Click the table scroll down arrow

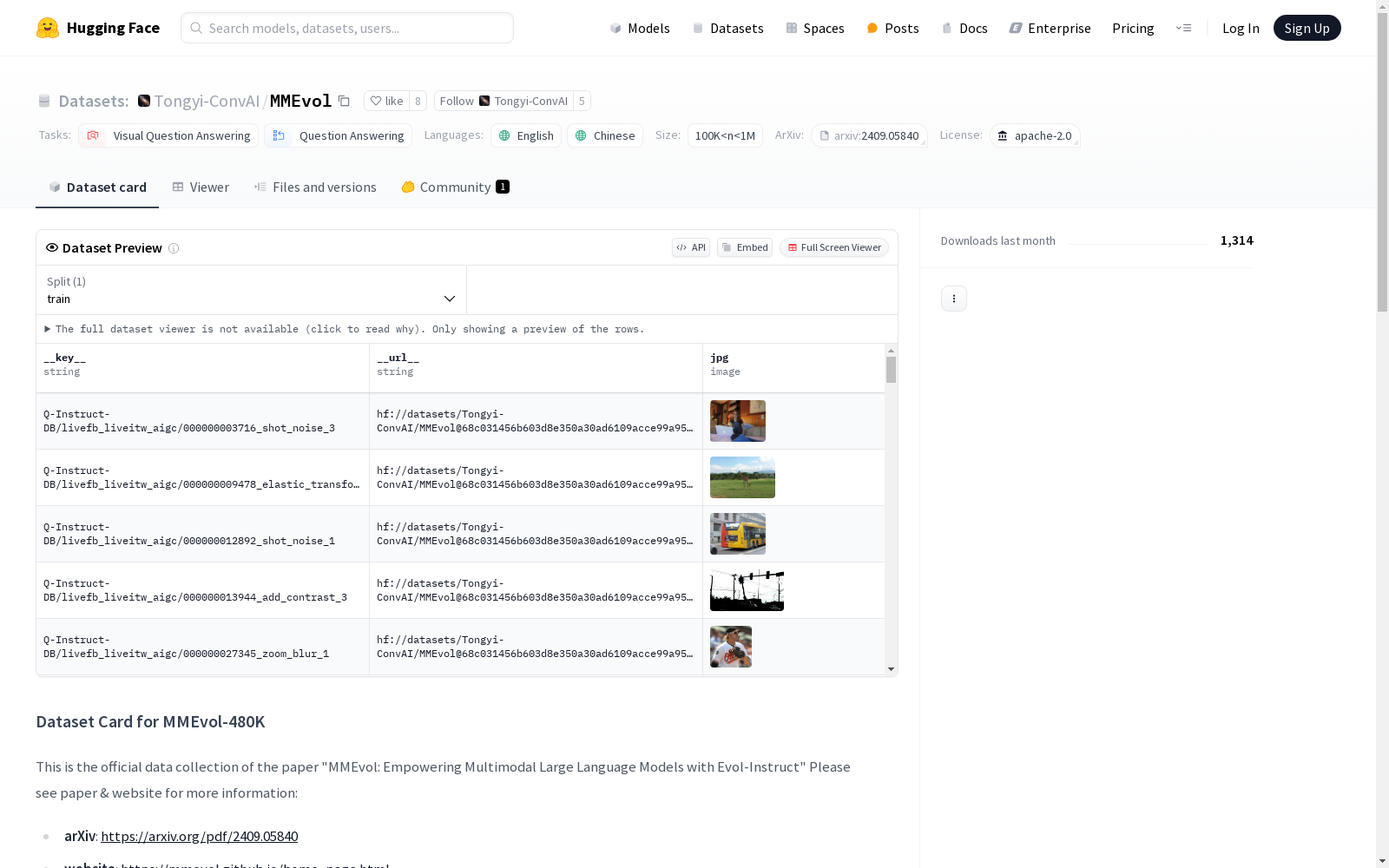tap(891, 669)
